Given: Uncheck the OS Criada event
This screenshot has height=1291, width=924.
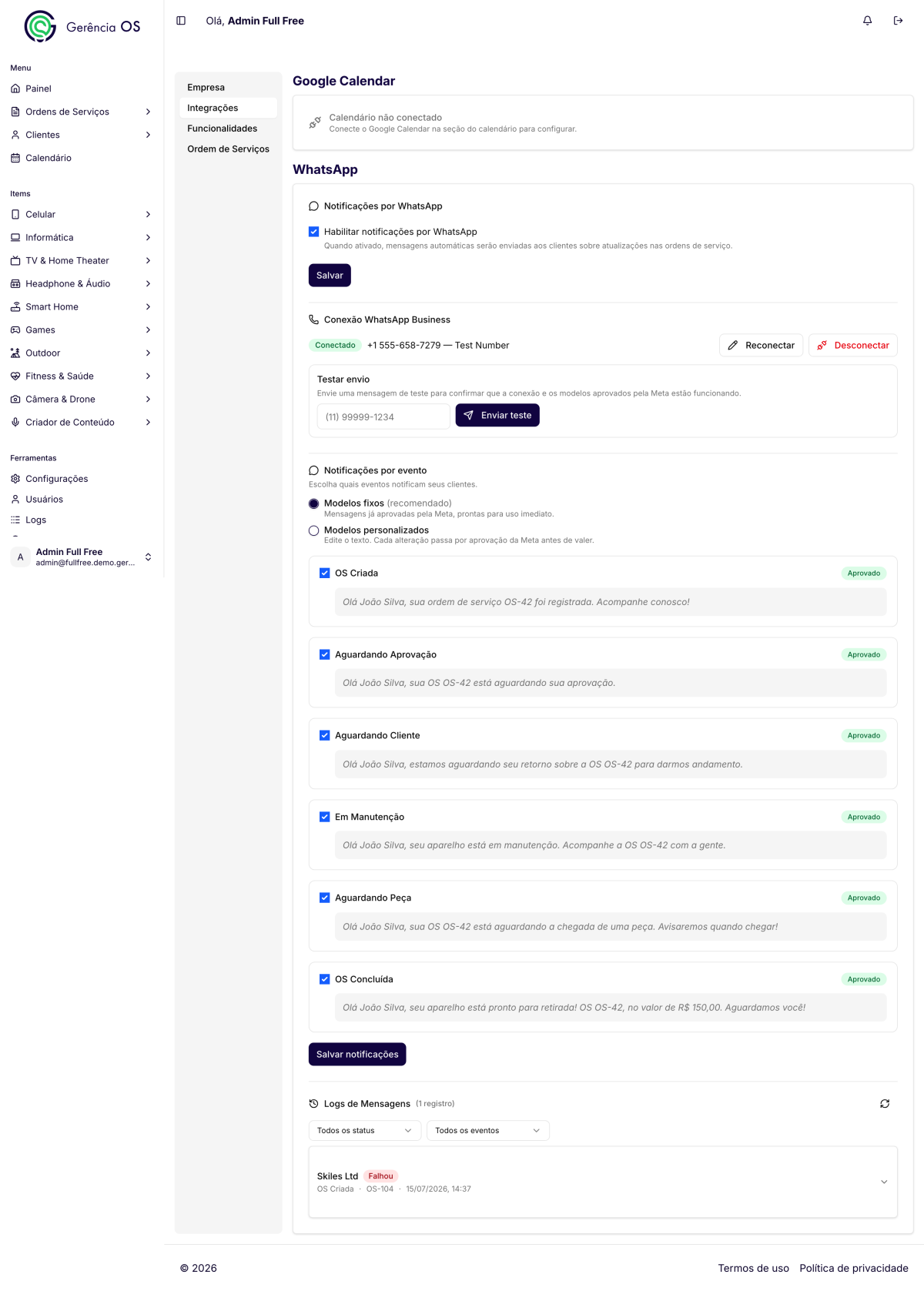Looking at the screenshot, I should (x=325, y=573).
